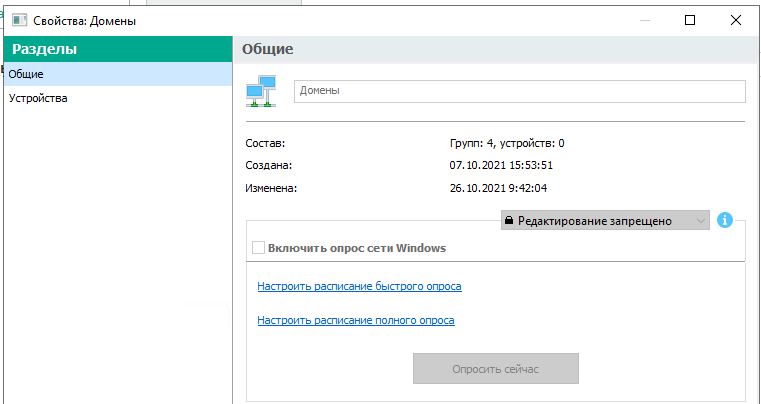Image resolution: width=761 pixels, height=404 pixels.
Task: Click the 'Общие' panel heading
Action: [267, 49]
